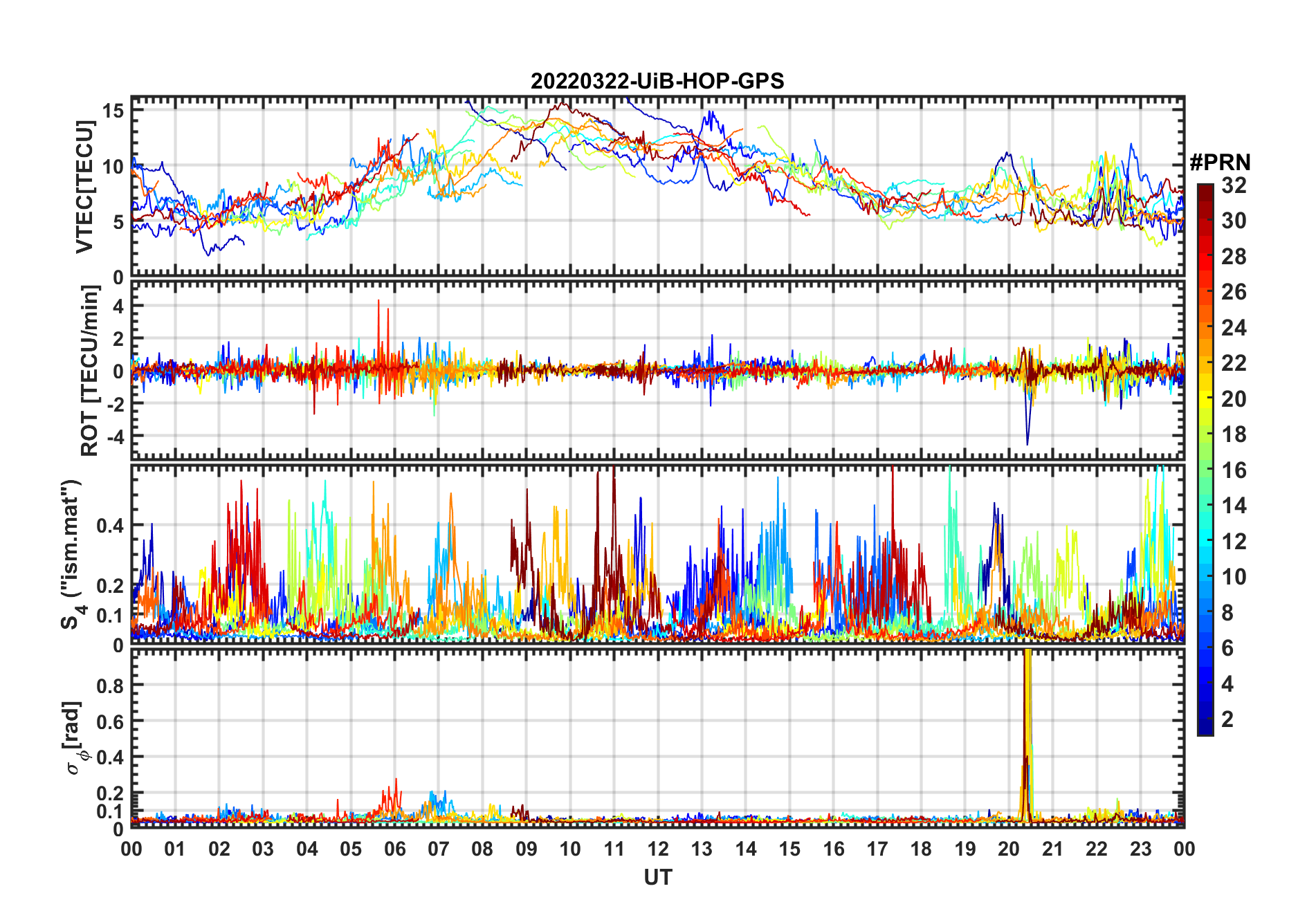Click the x-axis tick label 06
Image resolution: width=1316 pixels, height=920 pixels.
click(394, 849)
